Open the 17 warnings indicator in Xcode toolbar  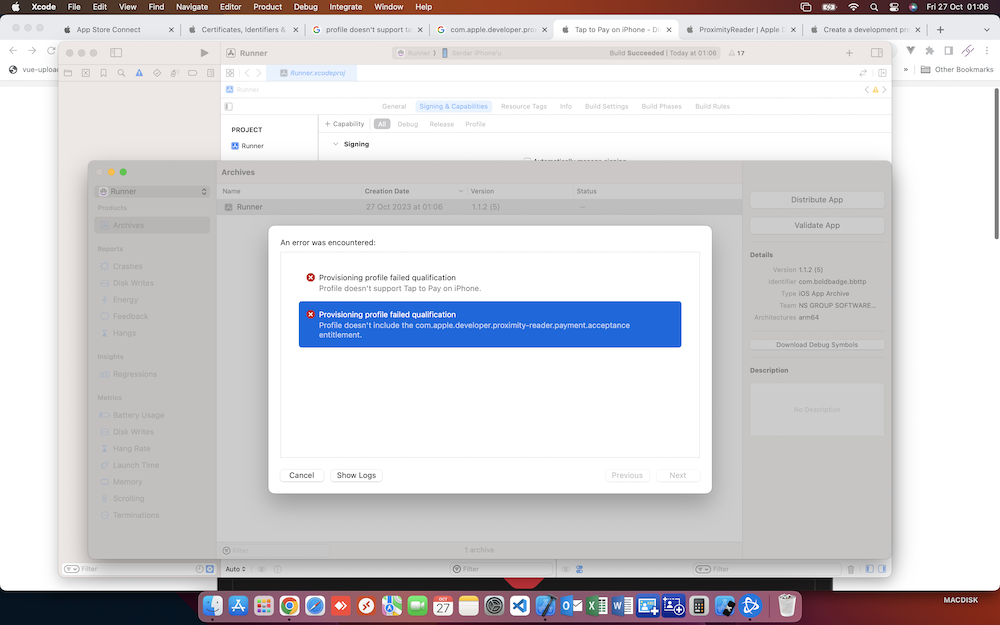click(737, 53)
